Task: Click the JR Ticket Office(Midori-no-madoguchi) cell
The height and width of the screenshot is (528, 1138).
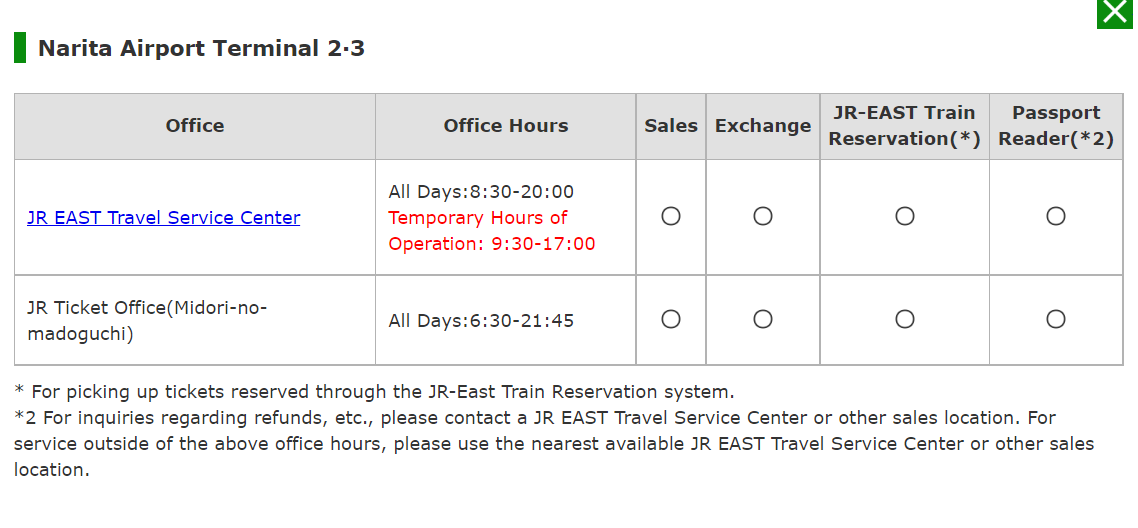Action: coord(195,321)
